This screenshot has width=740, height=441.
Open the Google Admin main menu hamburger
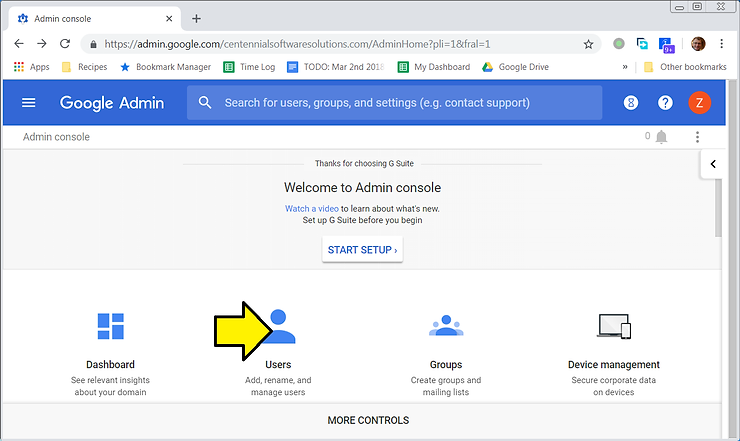click(x=29, y=102)
